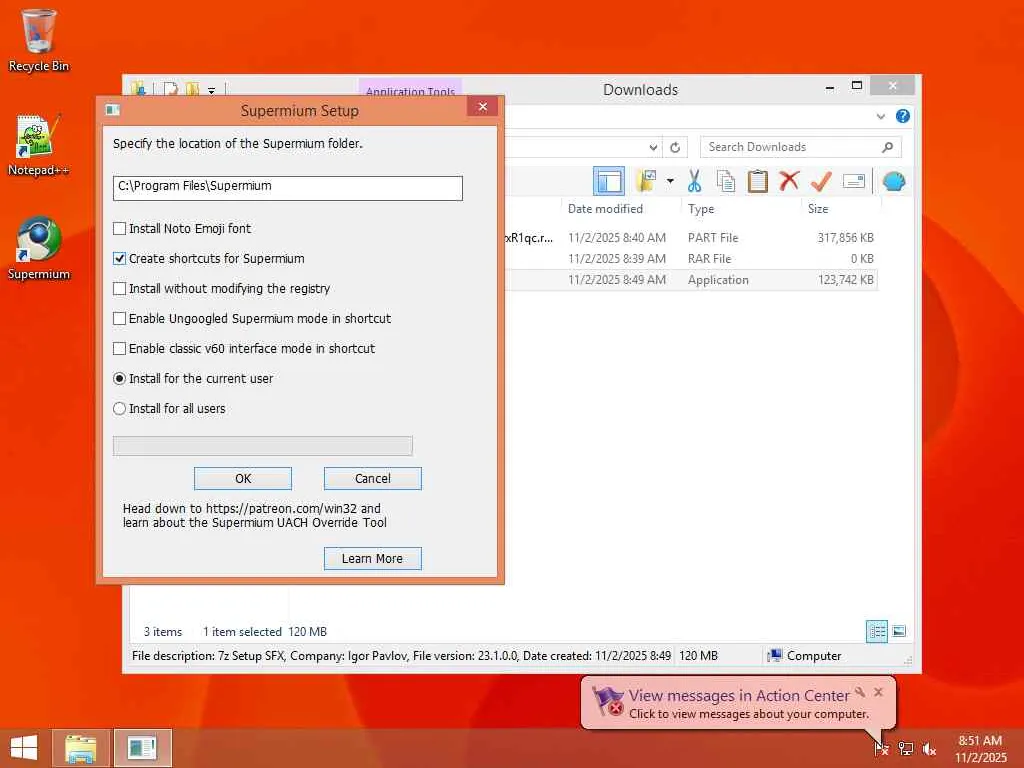Image resolution: width=1024 pixels, height=768 pixels.
Task: Open the Recycle Bin desktop icon
Action: tap(39, 40)
